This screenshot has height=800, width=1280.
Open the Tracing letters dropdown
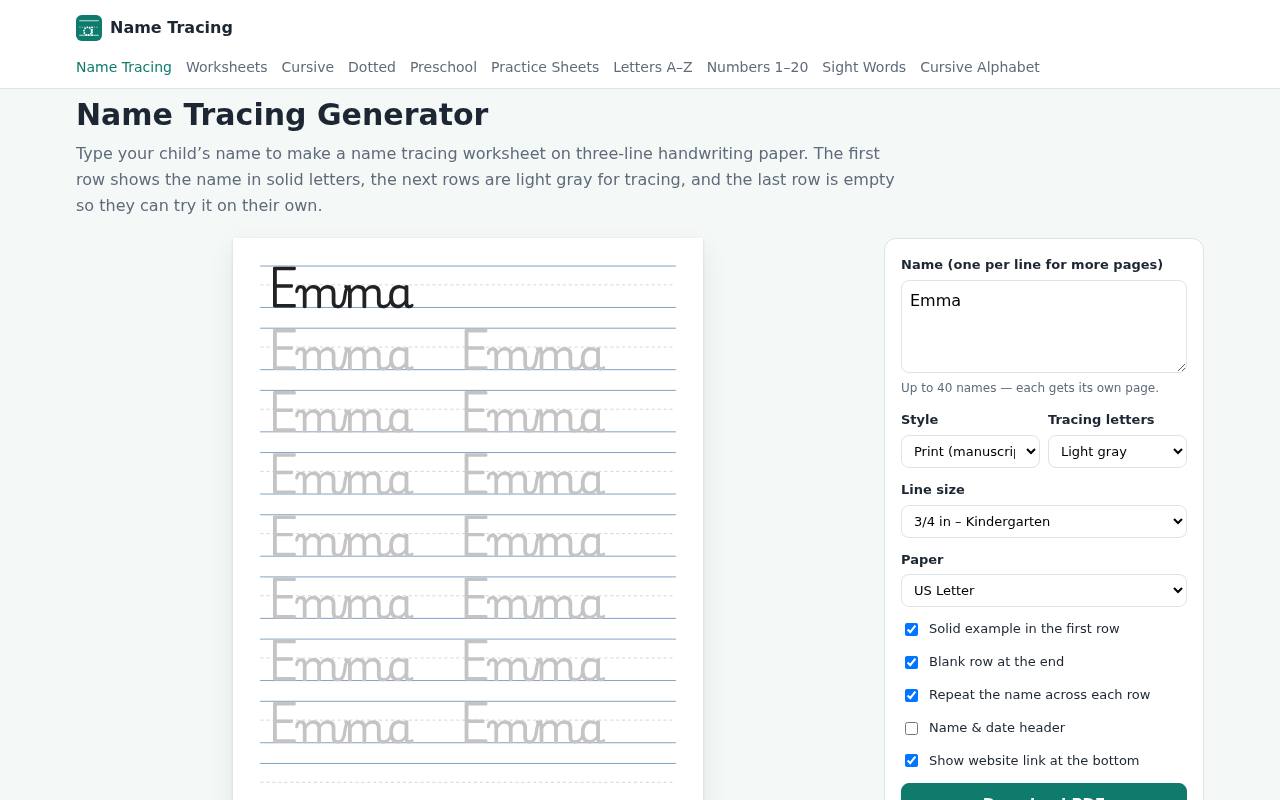pyautogui.click(x=1117, y=451)
